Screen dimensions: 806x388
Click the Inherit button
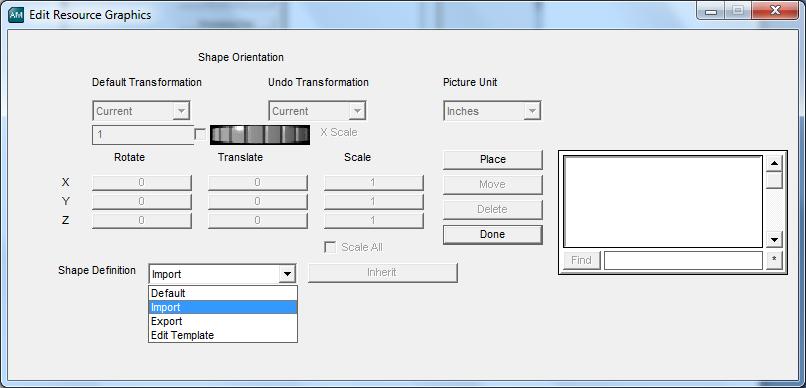pos(382,273)
